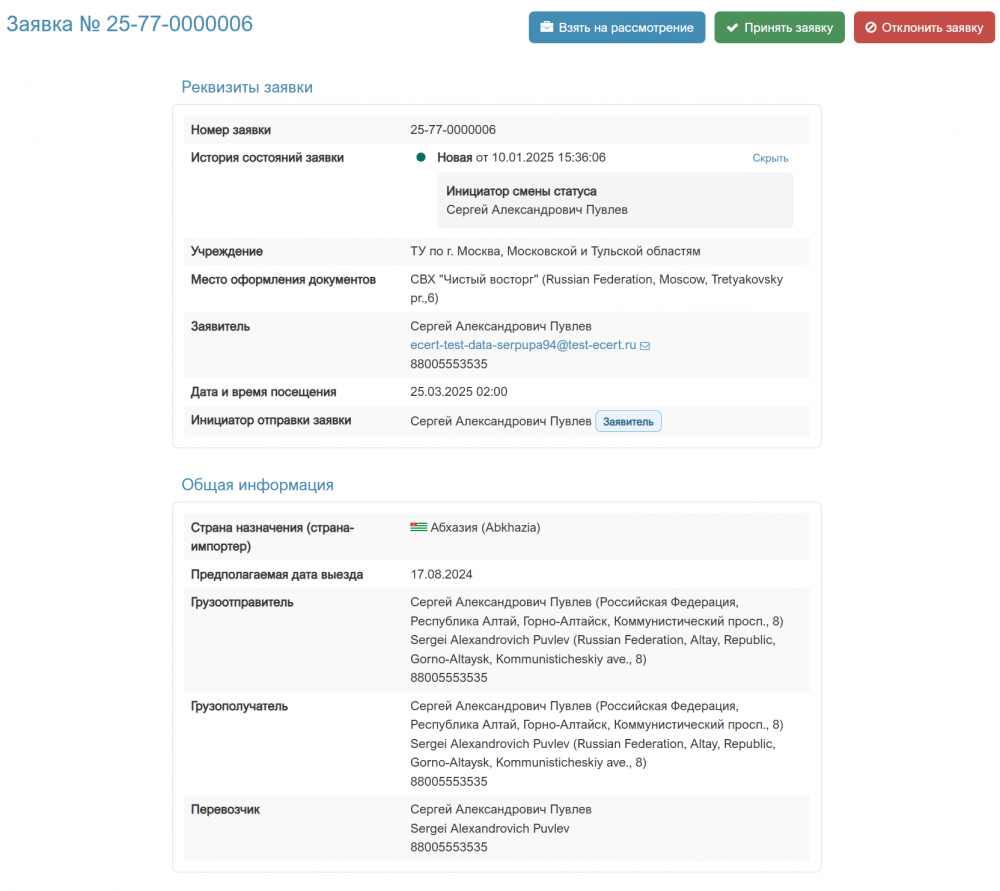Click the departure date value 17.08.2024

(441, 575)
